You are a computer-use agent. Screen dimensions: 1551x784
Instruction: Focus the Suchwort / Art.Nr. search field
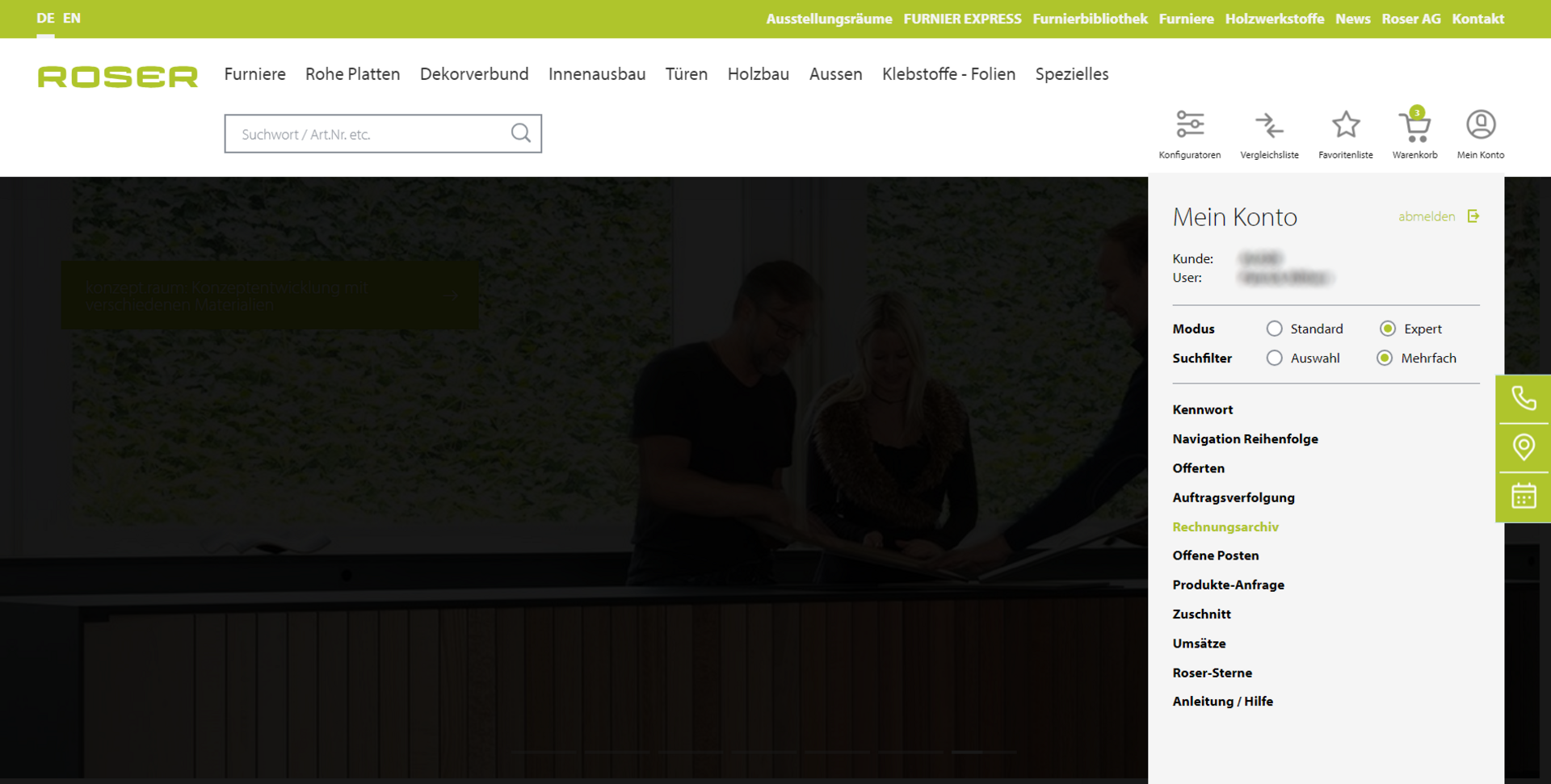coord(383,133)
